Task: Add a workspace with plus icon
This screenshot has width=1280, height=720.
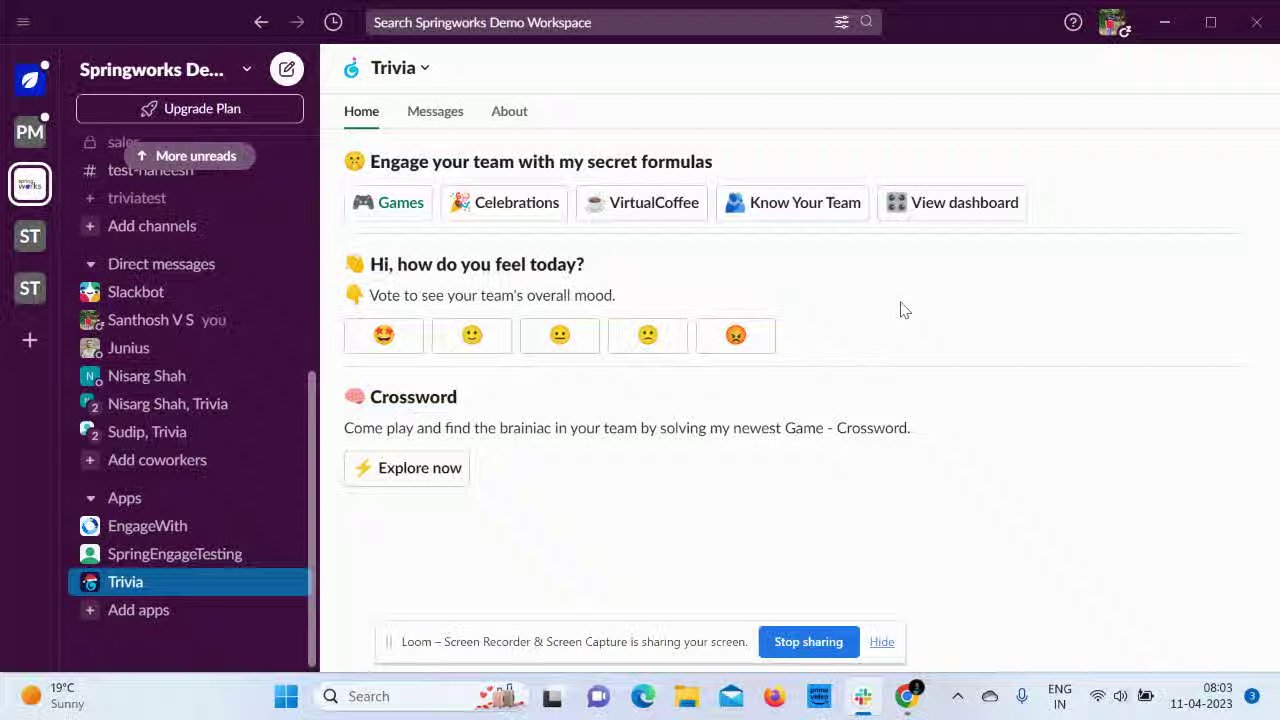Action: pos(30,341)
